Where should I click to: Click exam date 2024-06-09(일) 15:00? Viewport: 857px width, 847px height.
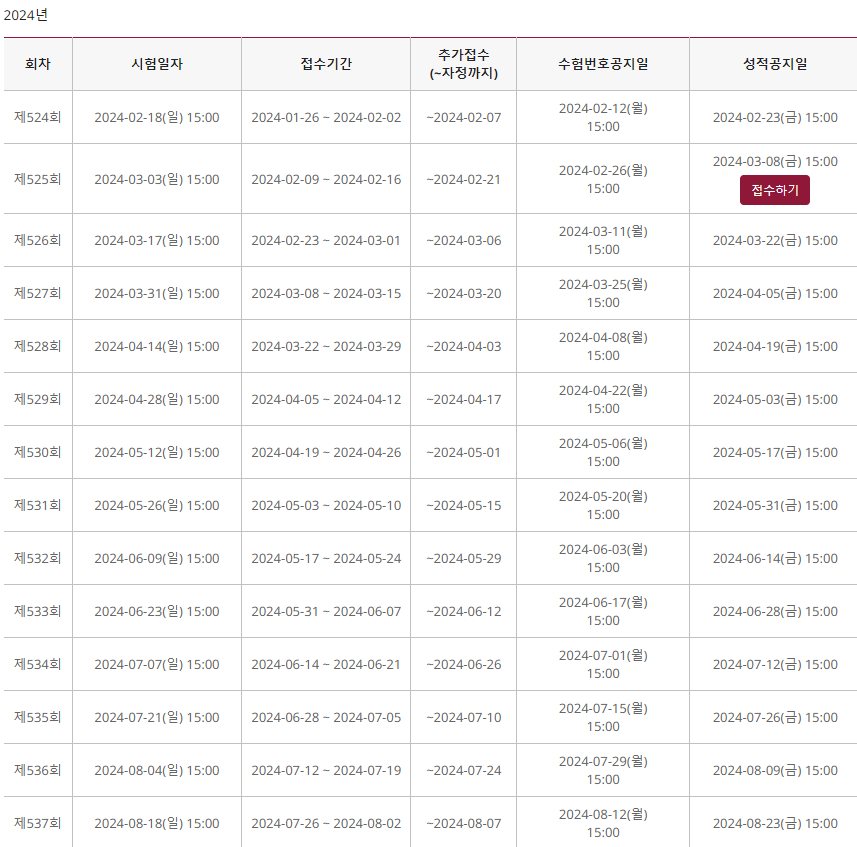coord(157,558)
